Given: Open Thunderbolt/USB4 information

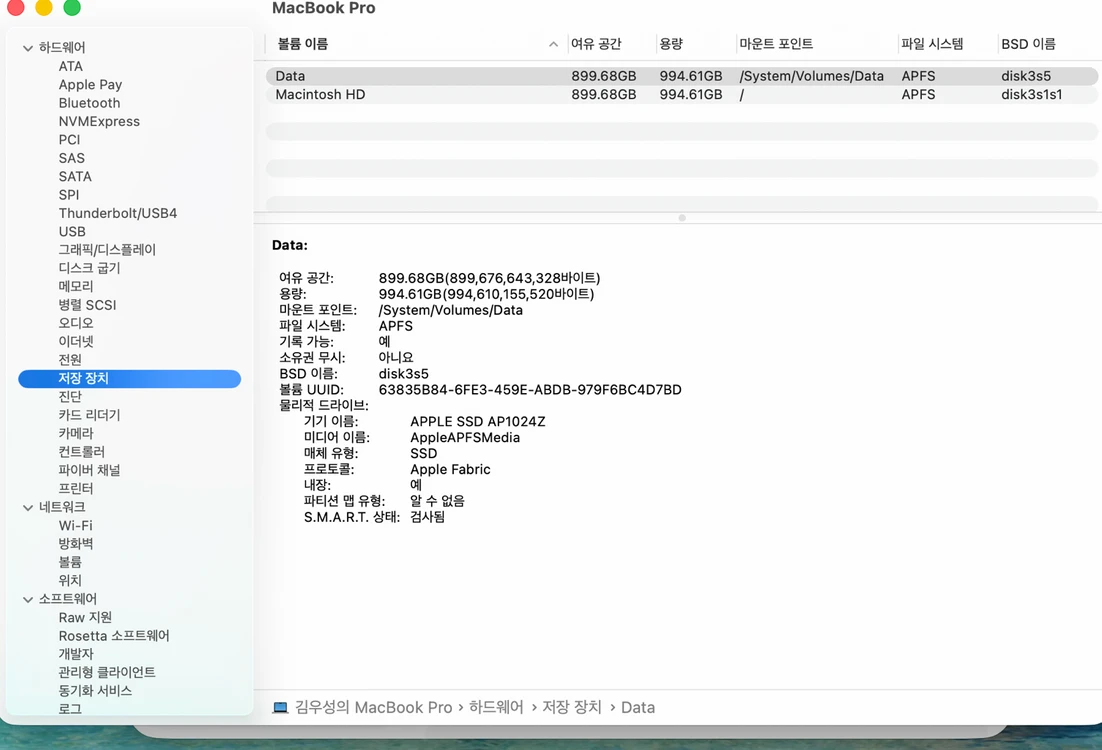Looking at the screenshot, I should pyautogui.click(x=118, y=213).
